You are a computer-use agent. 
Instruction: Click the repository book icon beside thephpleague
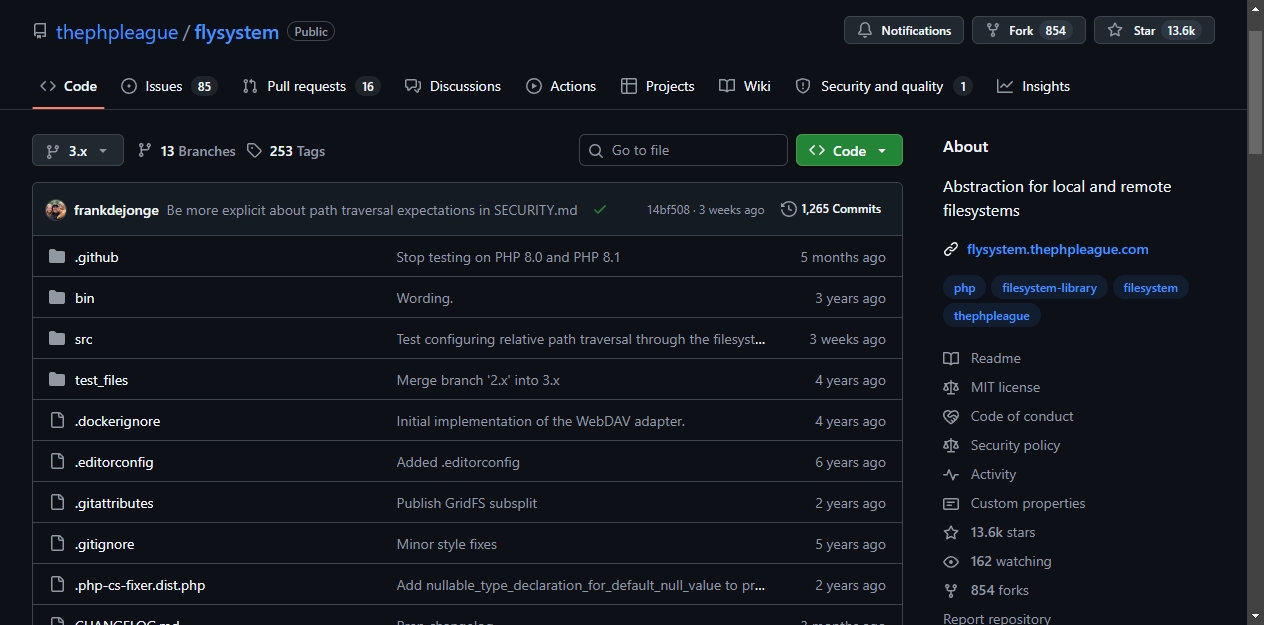pyautogui.click(x=40, y=32)
